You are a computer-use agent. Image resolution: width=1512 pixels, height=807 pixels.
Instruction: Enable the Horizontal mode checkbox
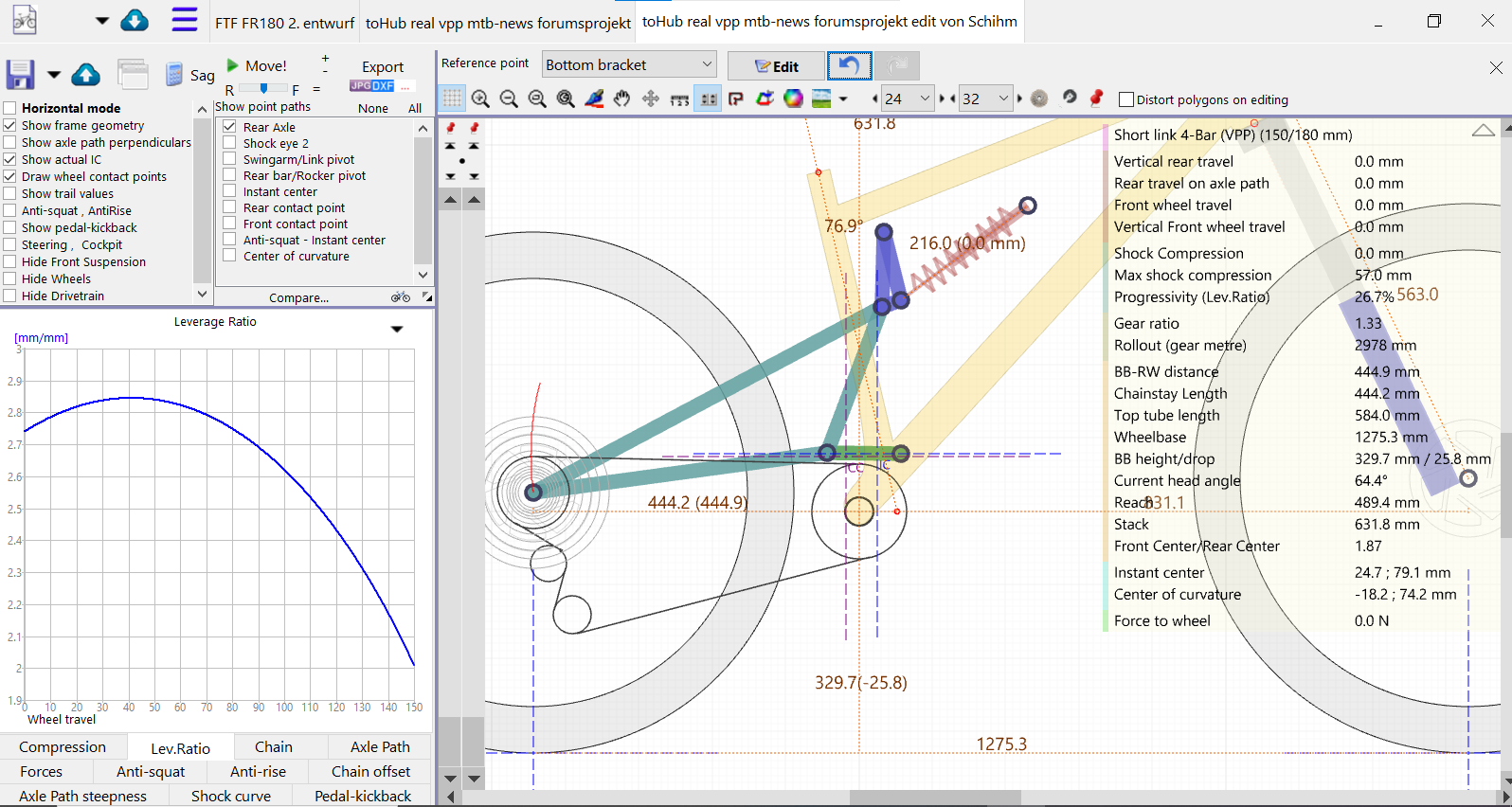9,108
